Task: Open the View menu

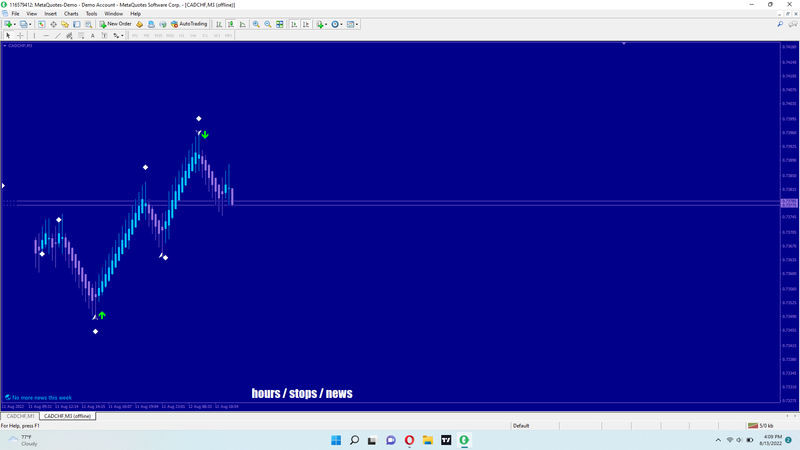Action: coord(32,14)
